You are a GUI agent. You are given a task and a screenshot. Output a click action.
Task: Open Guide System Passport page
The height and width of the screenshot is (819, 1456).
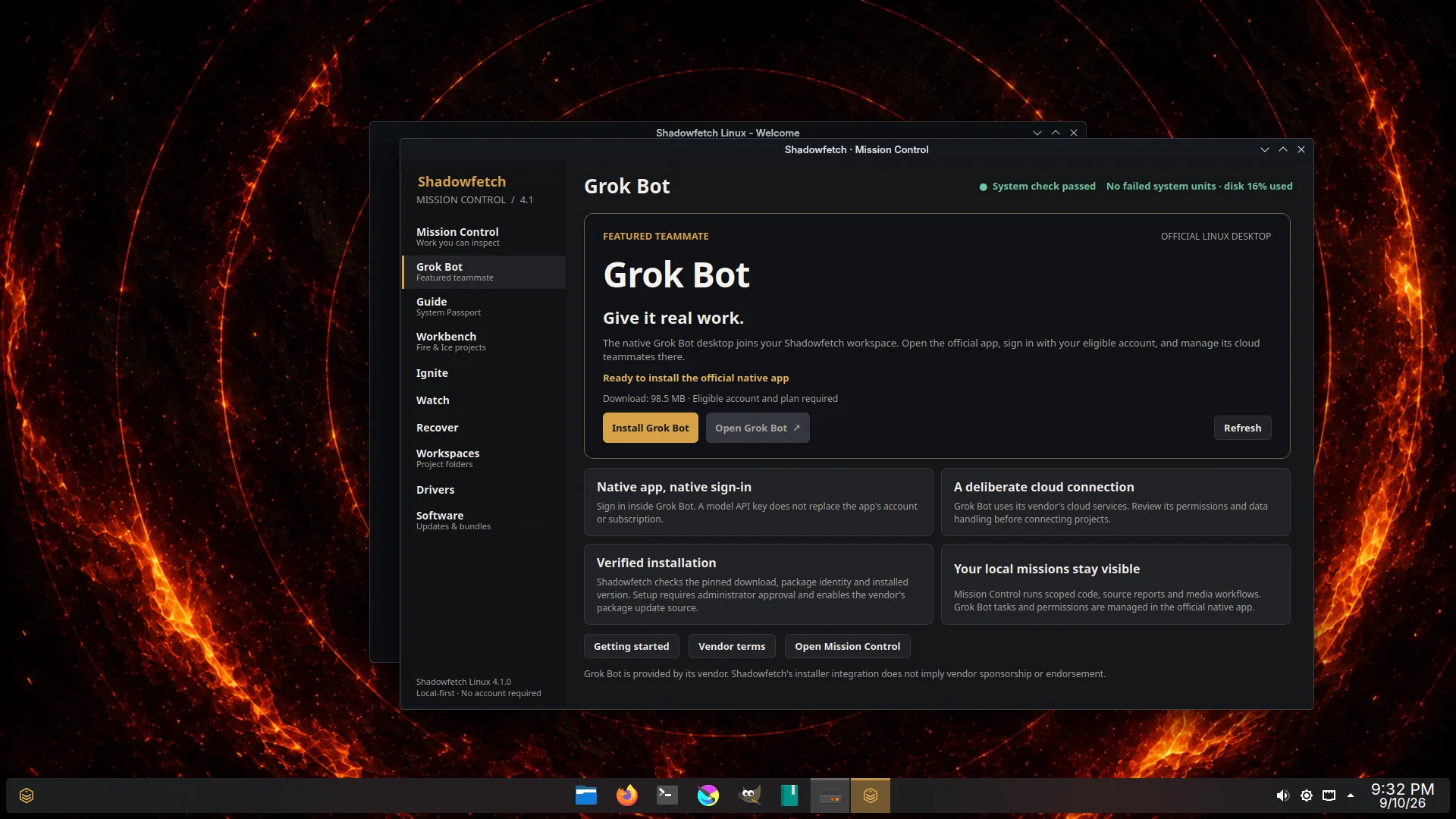pos(484,306)
